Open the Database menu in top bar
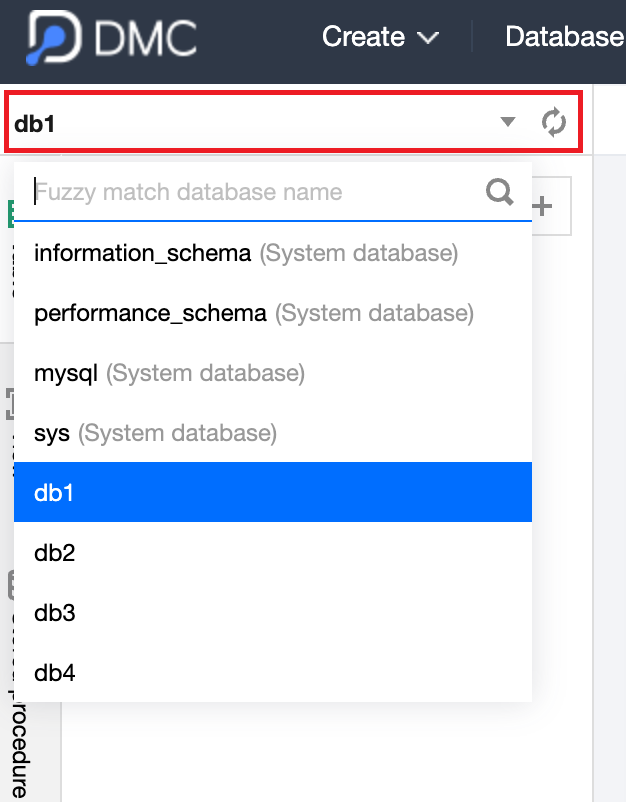This screenshot has height=802, width=626. [x=564, y=38]
